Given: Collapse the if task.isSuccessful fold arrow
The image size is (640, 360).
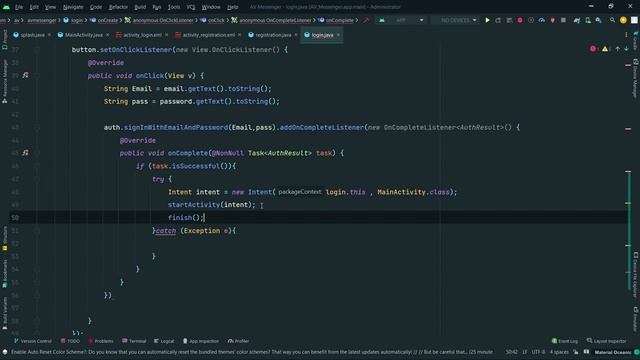Looking at the screenshot, I should pyautogui.click(x=37, y=166).
